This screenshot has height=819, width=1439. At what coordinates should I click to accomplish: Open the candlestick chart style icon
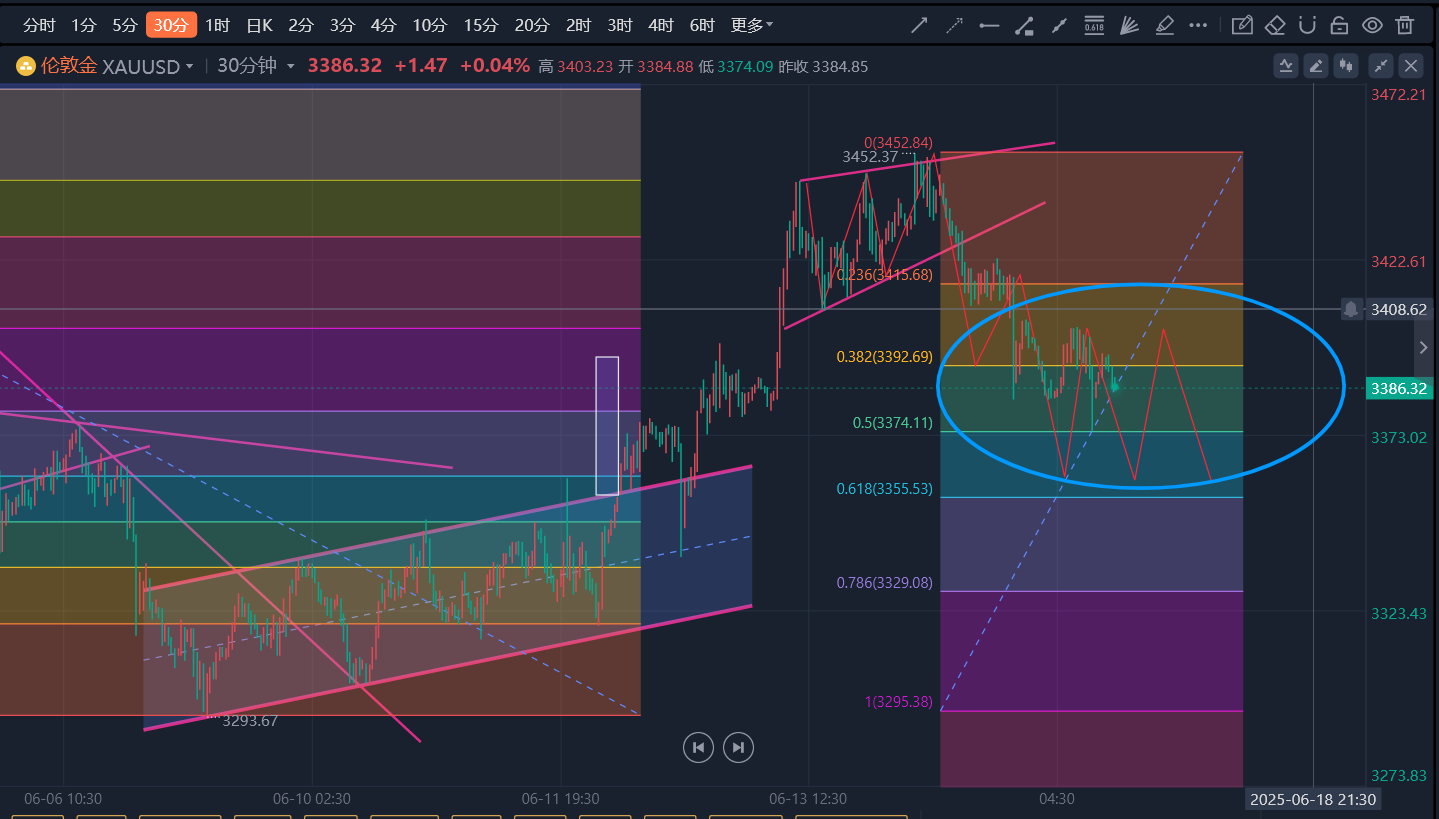pos(1347,66)
